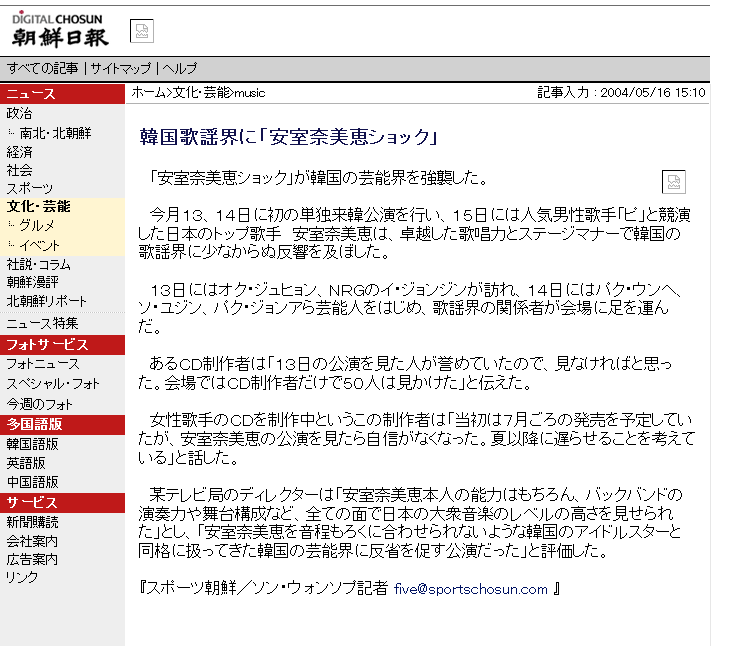Image resolution: width=740 pixels, height=646 pixels.
Task: Open the ヘルプ link
Action: click(x=179, y=68)
